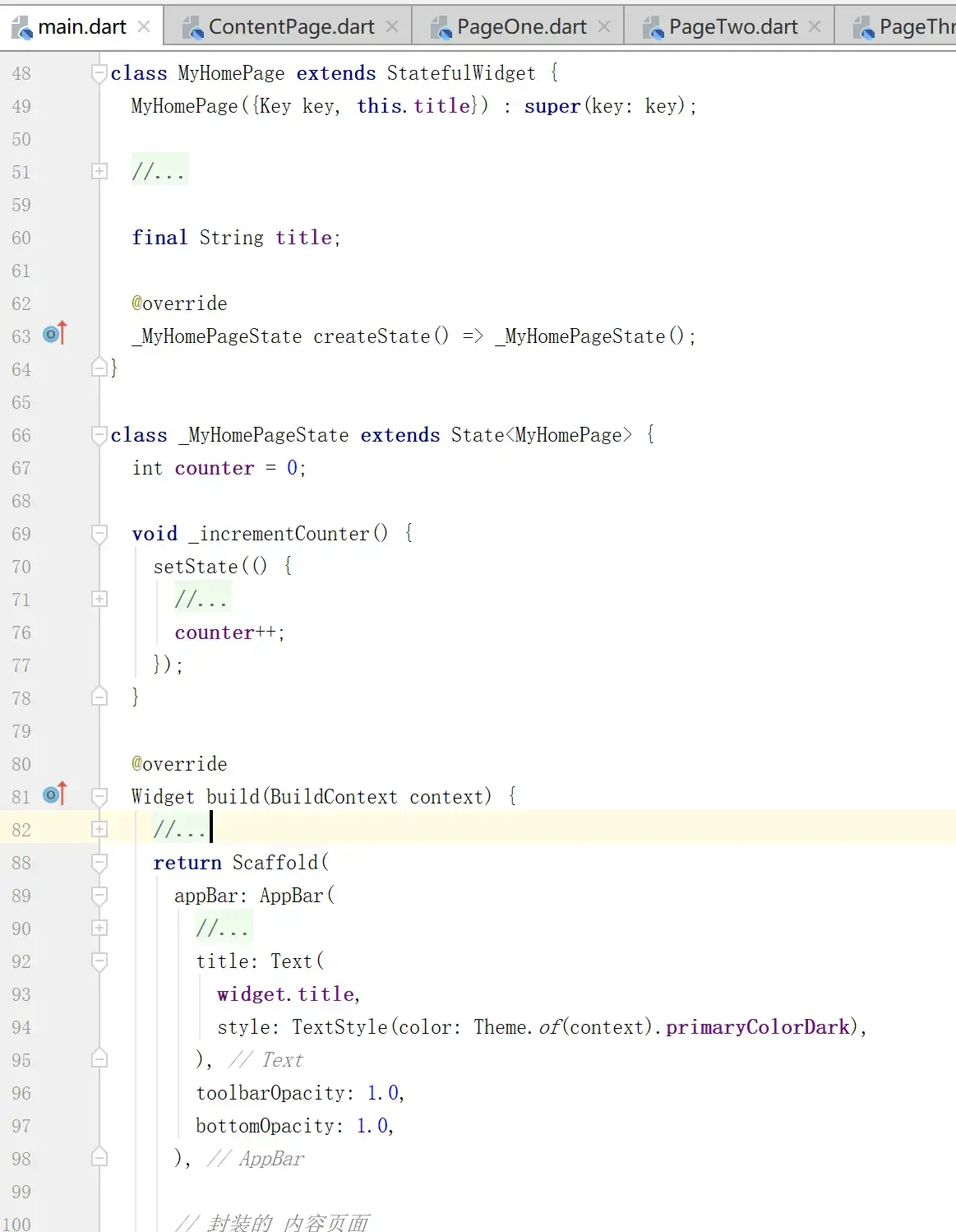Click 'counter++;' on line 76
956x1232 pixels.
click(229, 632)
